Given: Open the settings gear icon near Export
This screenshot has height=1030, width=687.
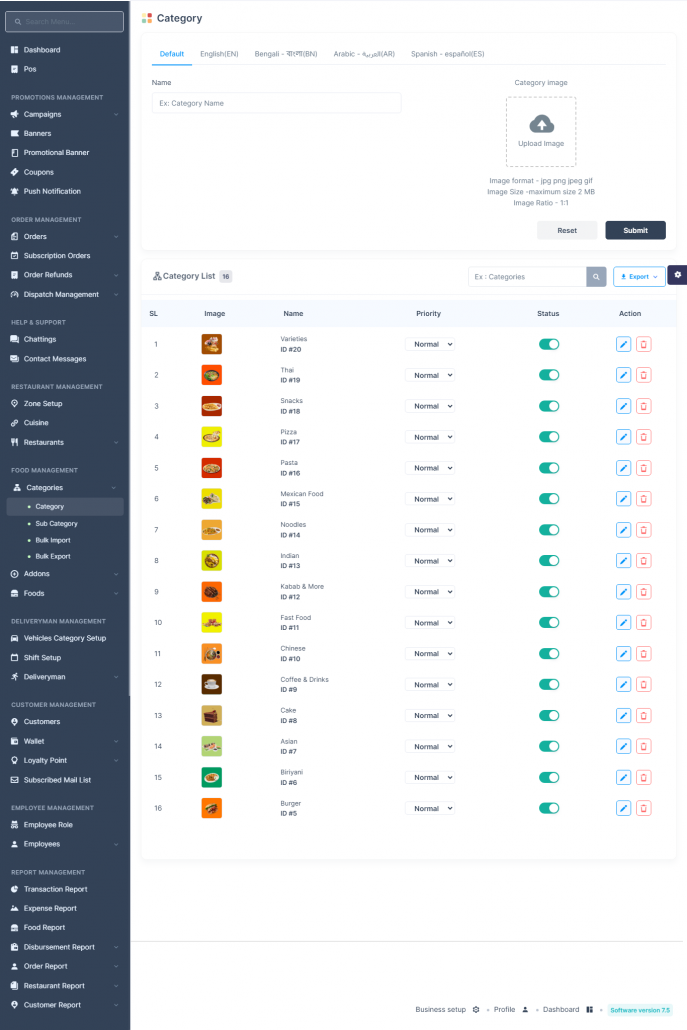Looking at the screenshot, I should 677,275.
